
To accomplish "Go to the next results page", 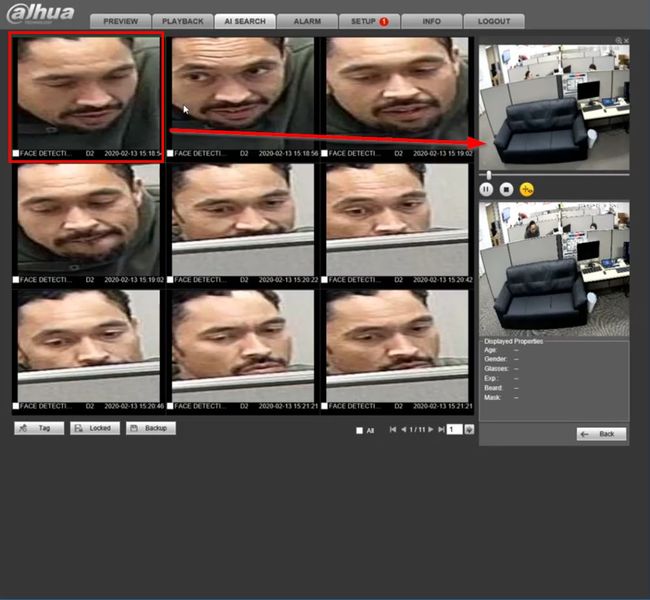I will click(431, 430).
